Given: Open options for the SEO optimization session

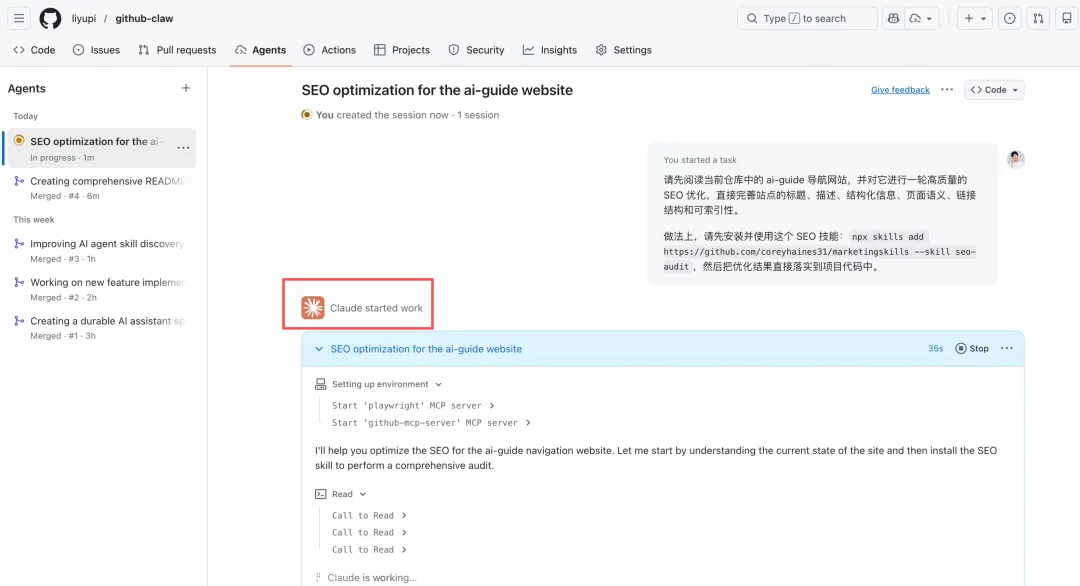Looking at the screenshot, I should point(183,148).
